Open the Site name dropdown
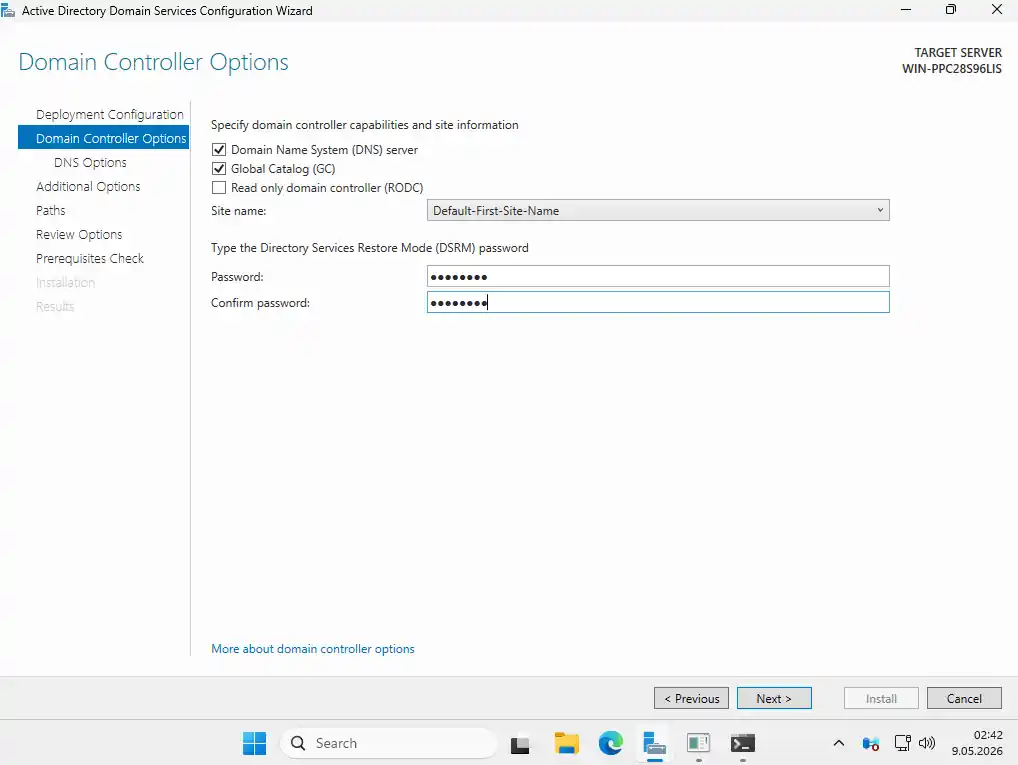1018x765 pixels. pyautogui.click(x=658, y=210)
